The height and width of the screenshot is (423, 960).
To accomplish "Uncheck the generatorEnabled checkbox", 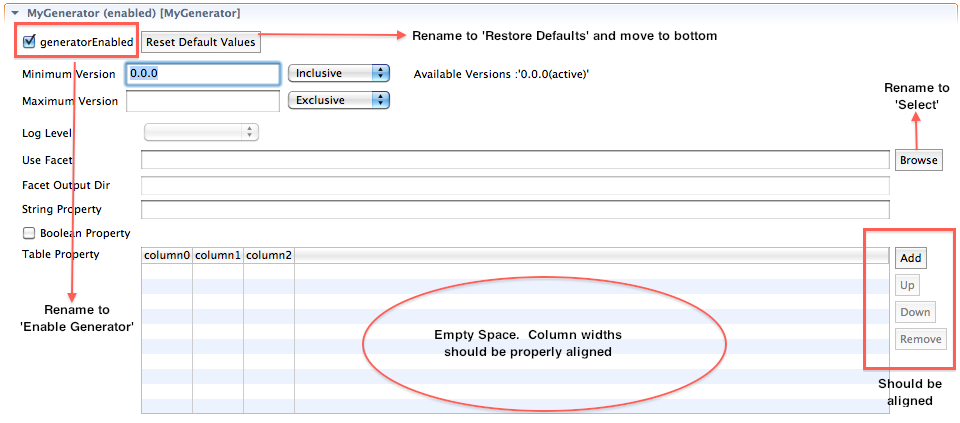I will (x=28, y=42).
